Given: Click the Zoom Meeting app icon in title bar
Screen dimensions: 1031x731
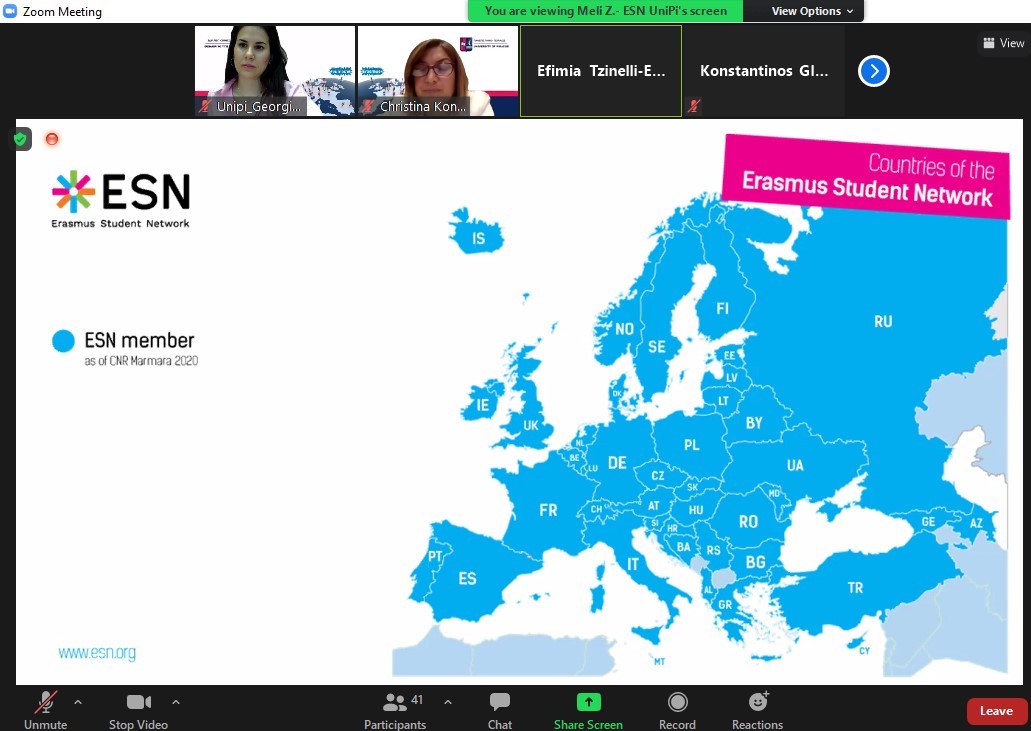Looking at the screenshot, I should tap(10, 11).
